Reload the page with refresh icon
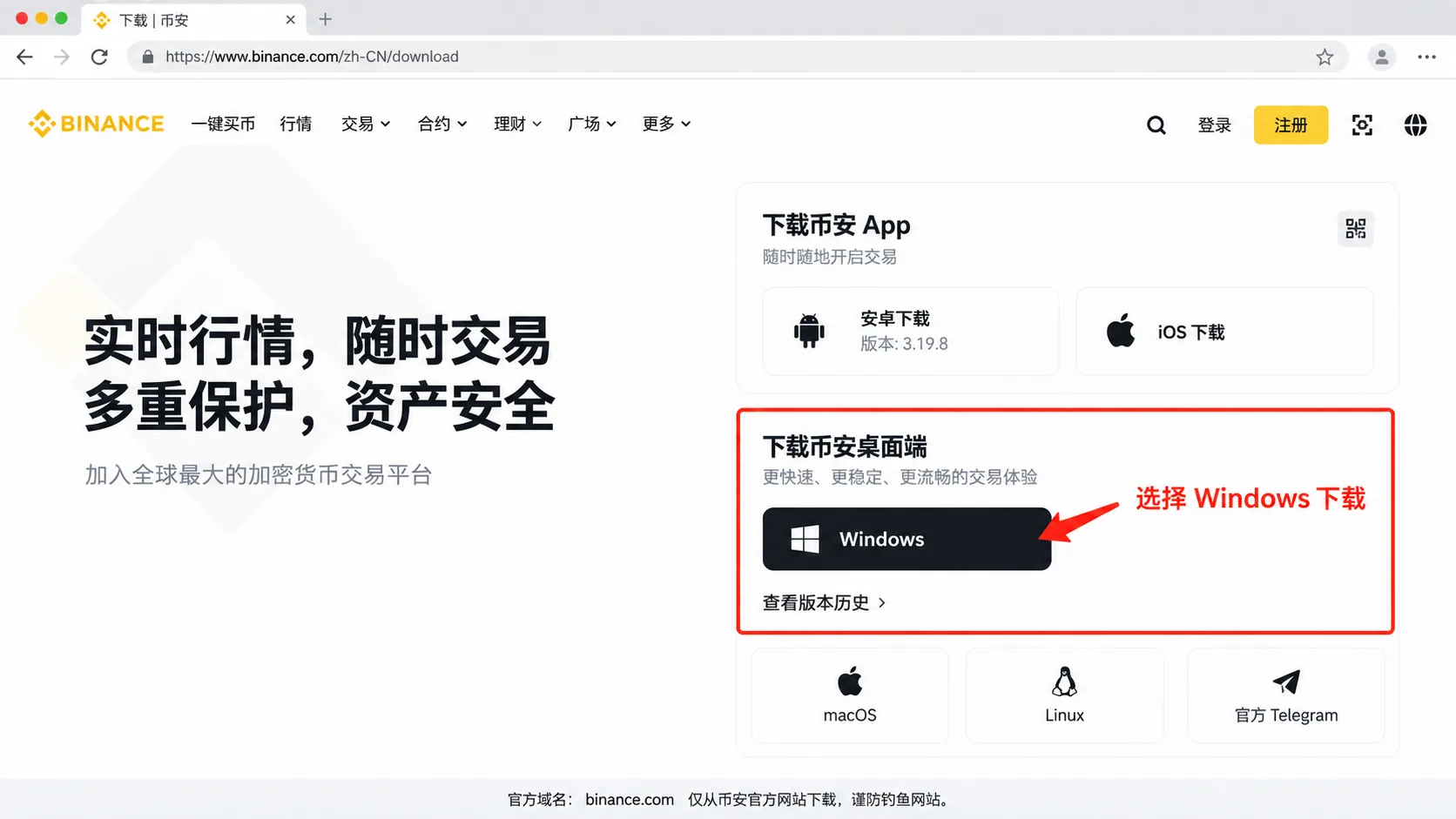The image size is (1456, 819). [99, 57]
